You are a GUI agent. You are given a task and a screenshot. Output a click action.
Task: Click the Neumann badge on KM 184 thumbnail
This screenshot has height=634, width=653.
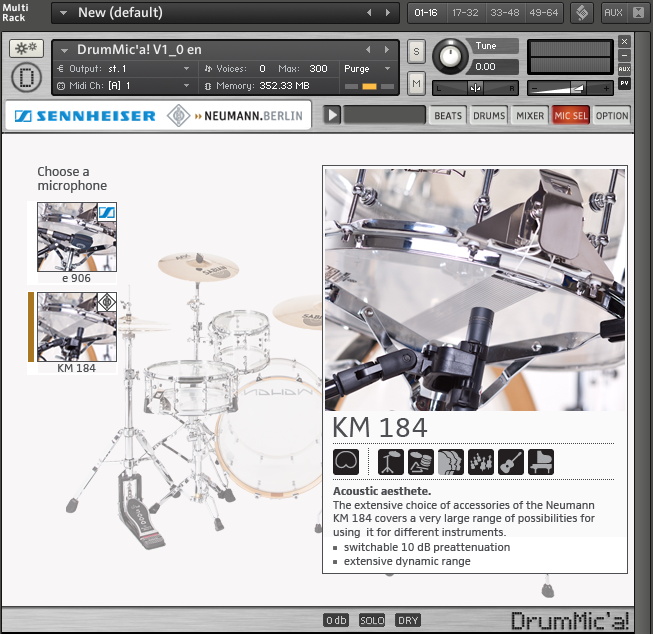(x=107, y=302)
